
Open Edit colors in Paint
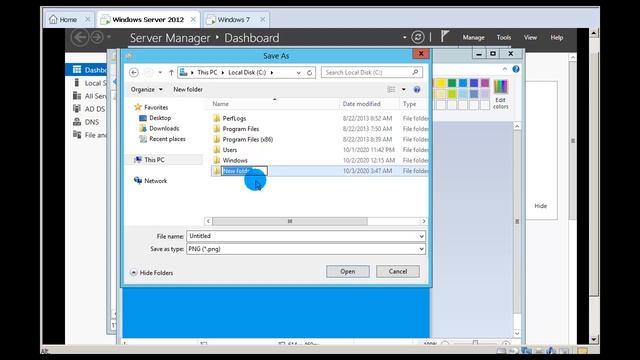click(501, 95)
